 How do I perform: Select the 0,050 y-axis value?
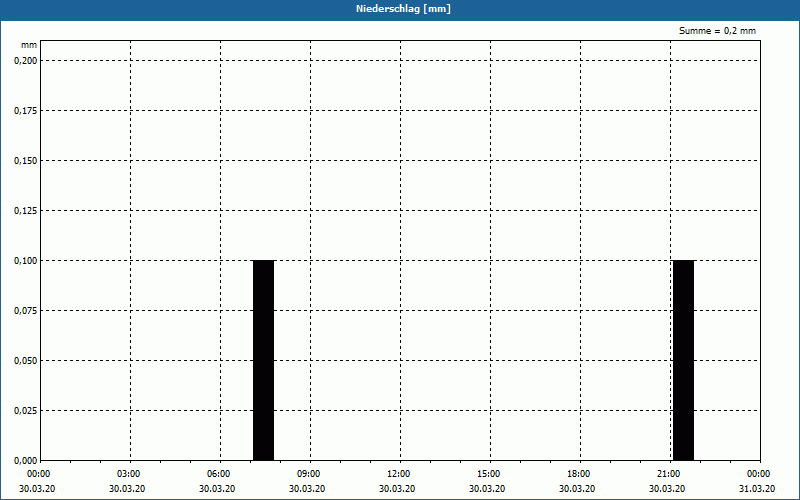pyautogui.click(x=26, y=360)
